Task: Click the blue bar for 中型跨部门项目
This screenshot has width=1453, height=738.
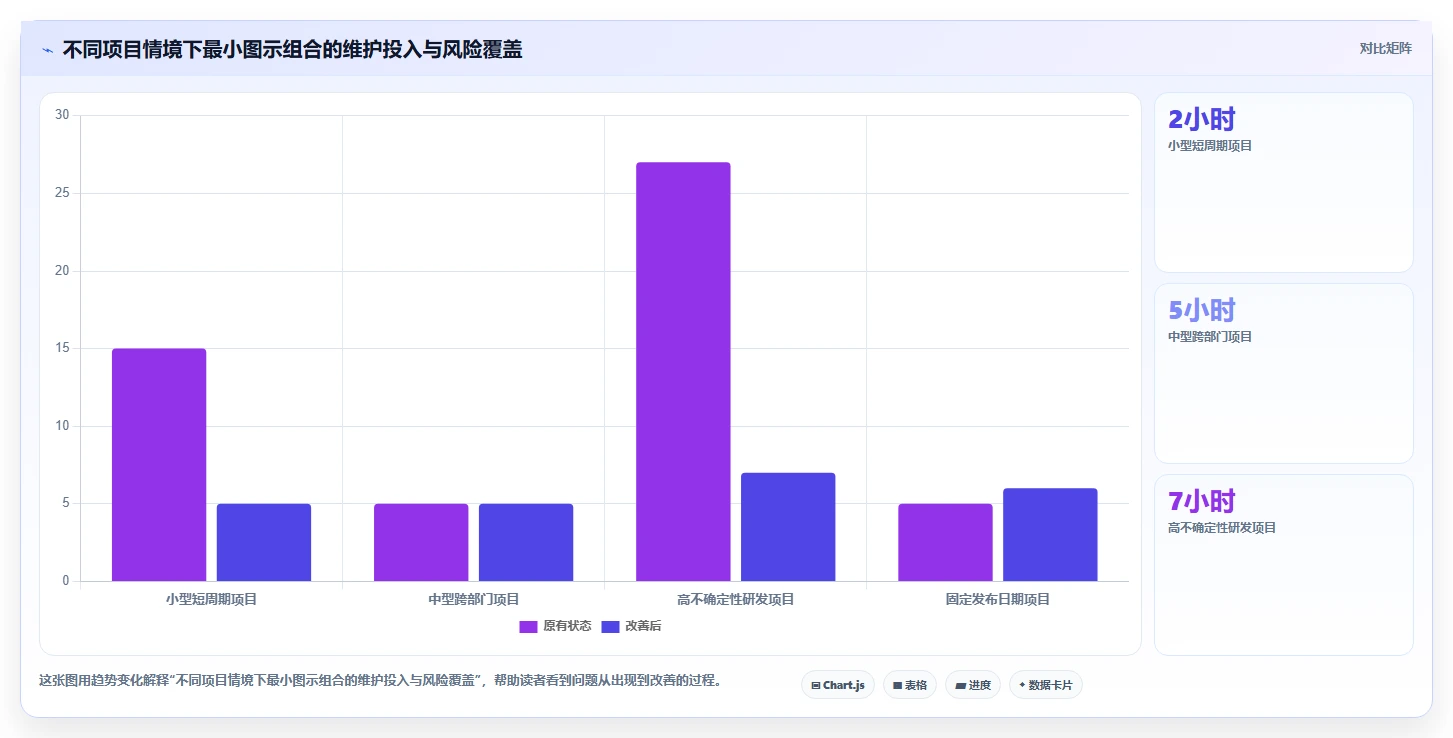Action: coord(526,542)
